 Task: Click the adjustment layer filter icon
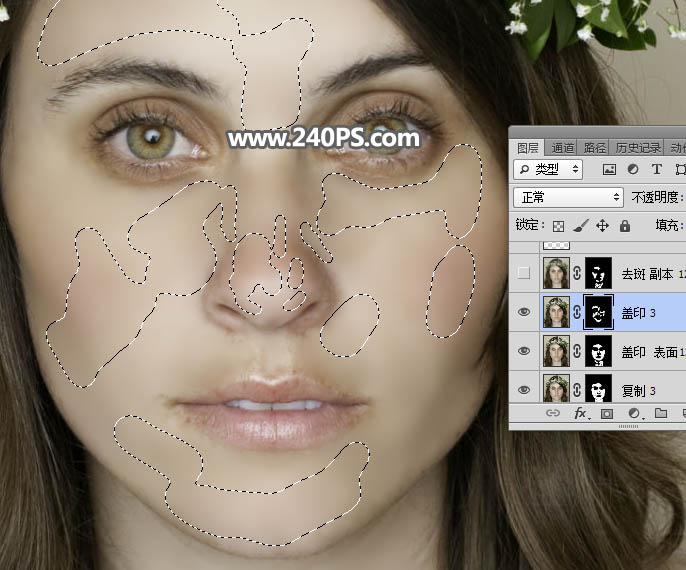pyautogui.click(x=633, y=170)
